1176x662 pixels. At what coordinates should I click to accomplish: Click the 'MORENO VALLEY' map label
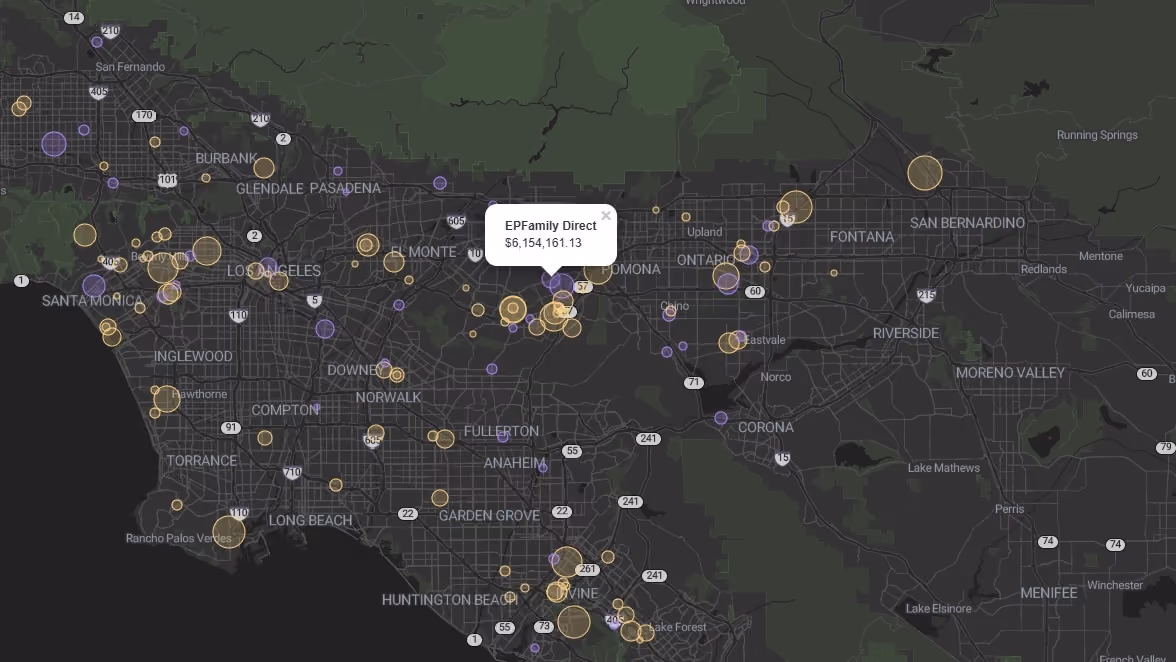click(1010, 373)
